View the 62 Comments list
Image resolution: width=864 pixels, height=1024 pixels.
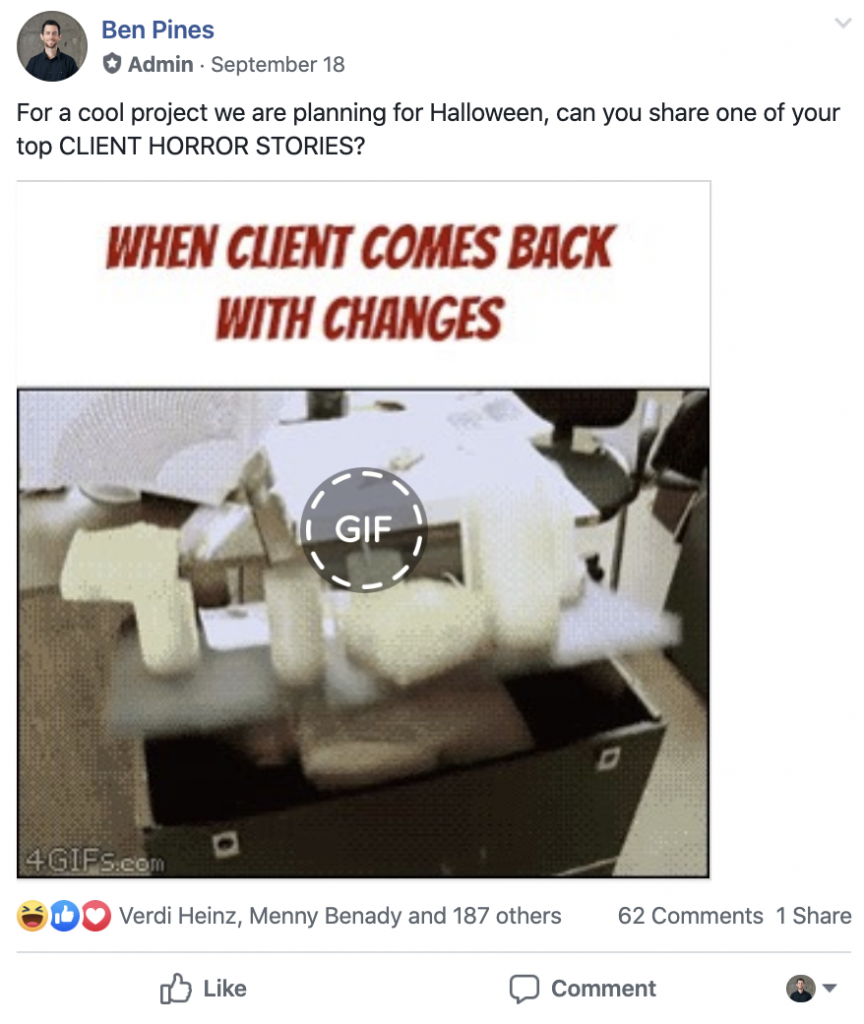click(690, 916)
